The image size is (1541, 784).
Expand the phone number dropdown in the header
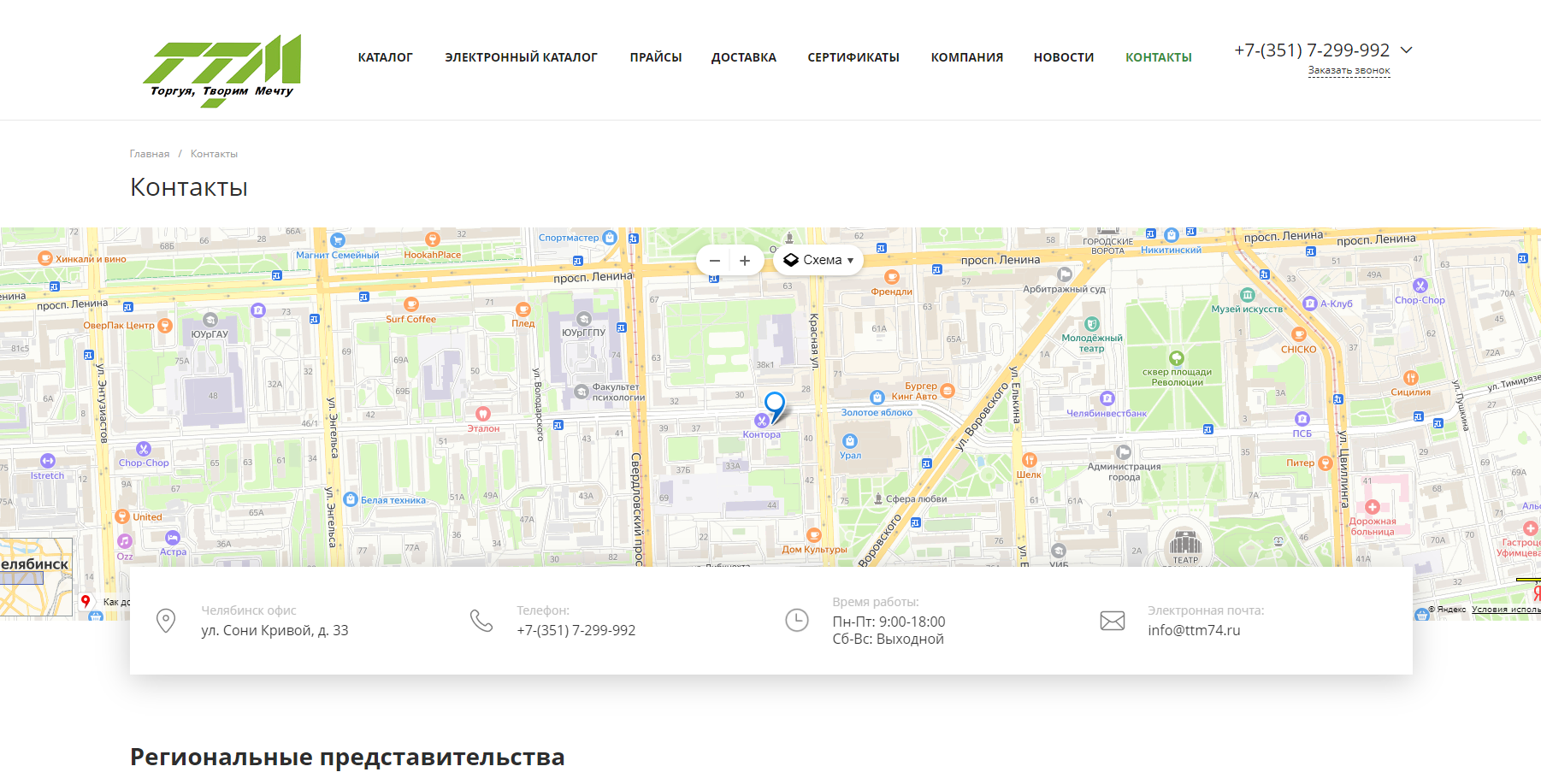click(1407, 50)
